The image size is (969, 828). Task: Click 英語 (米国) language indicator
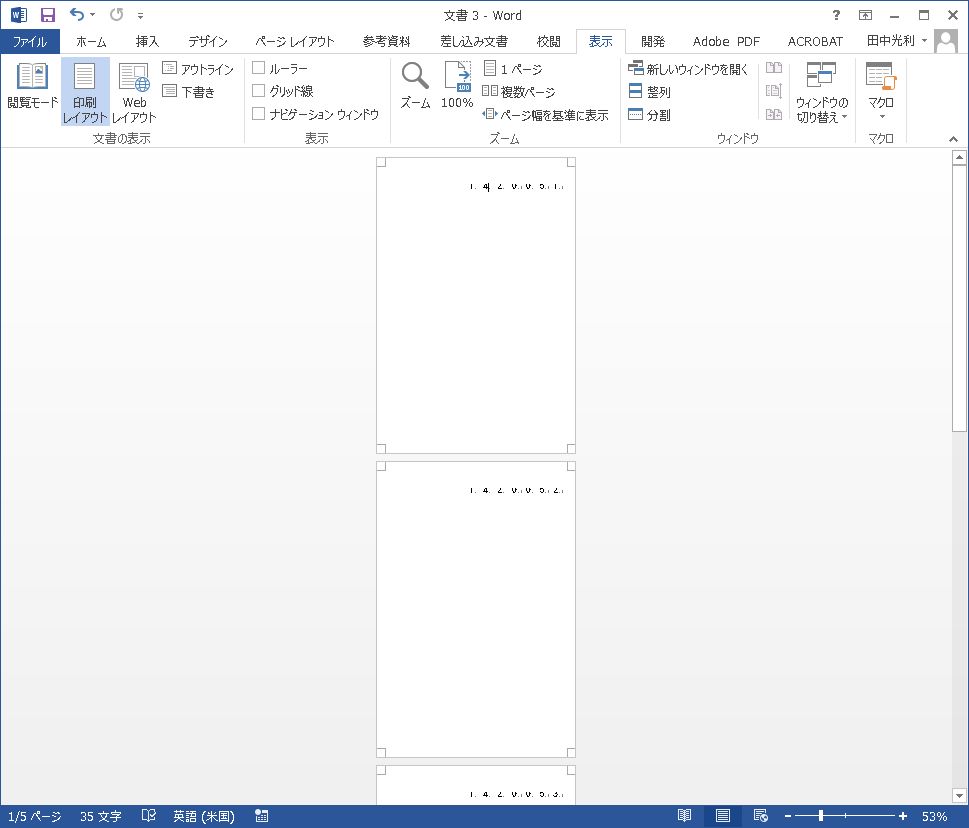click(x=203, y=816)
